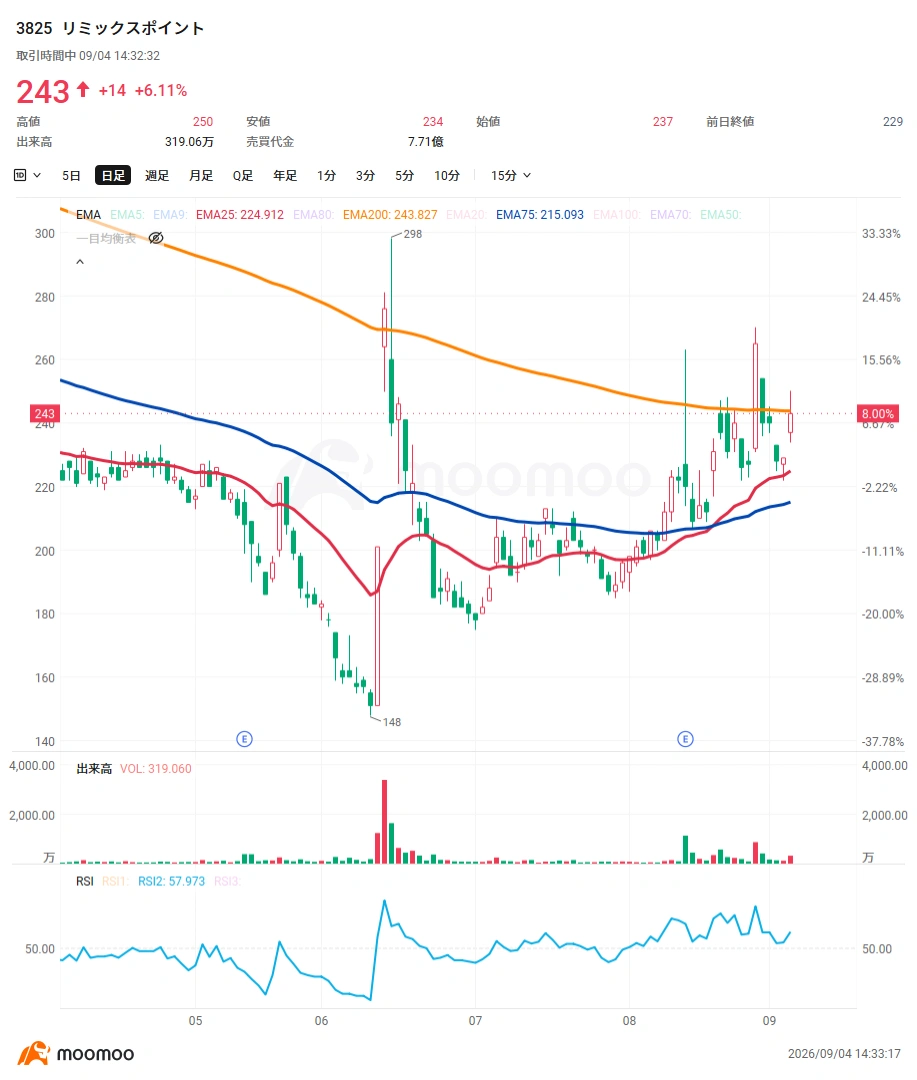Click the EMA indicator label
917x1080 pixels.
coord(88,215)
